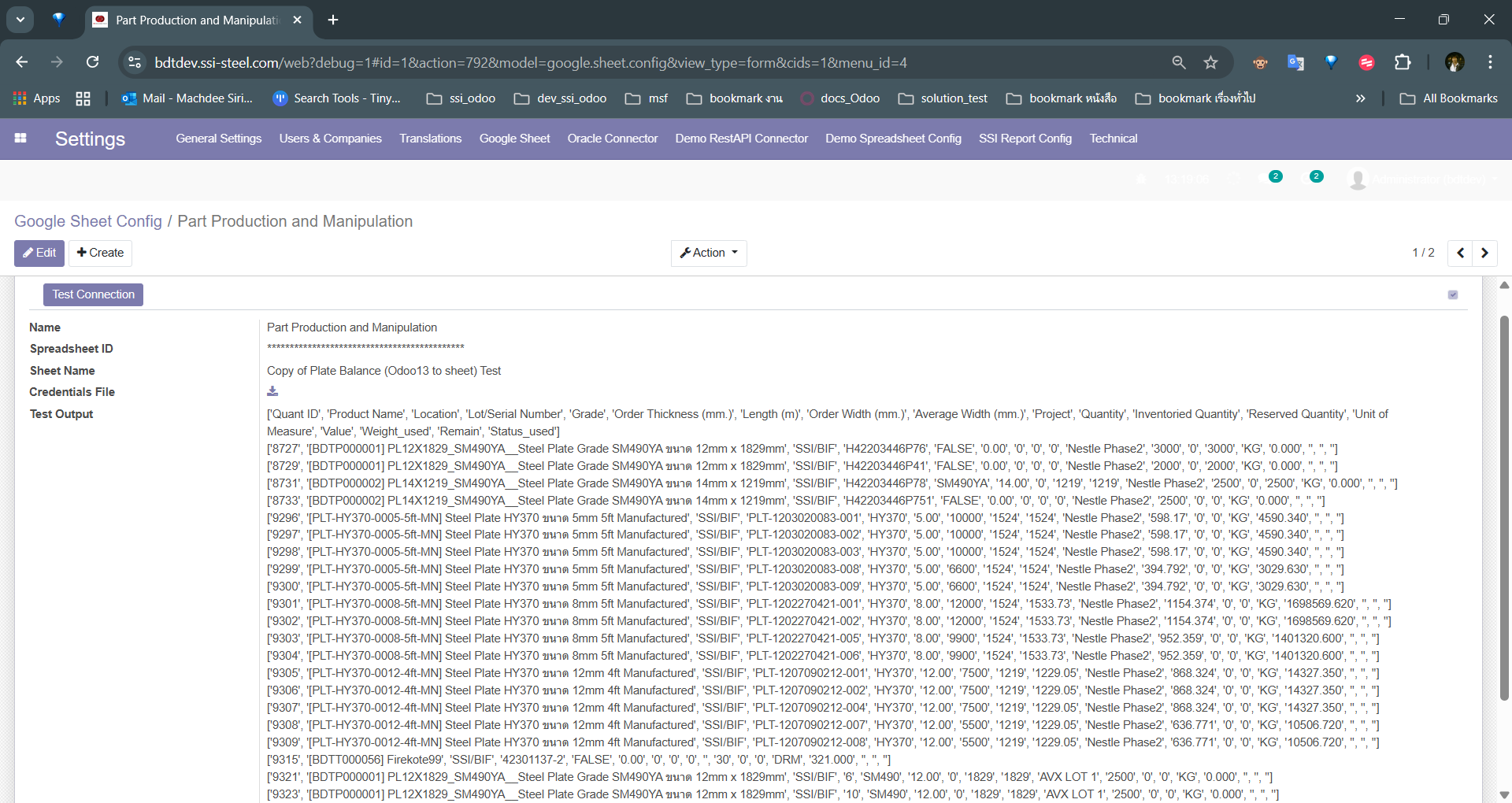Open the Google Sheet menu
Viewport: 1512px width, 803px height.
click(514, 139)
